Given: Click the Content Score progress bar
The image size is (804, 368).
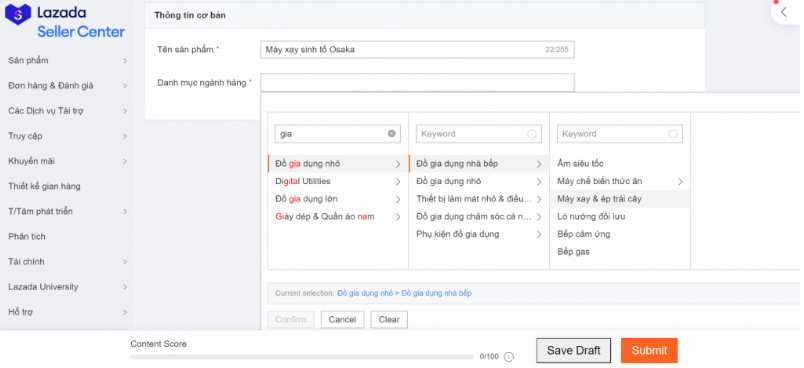Looking at the screenshot, I should 302,356.
